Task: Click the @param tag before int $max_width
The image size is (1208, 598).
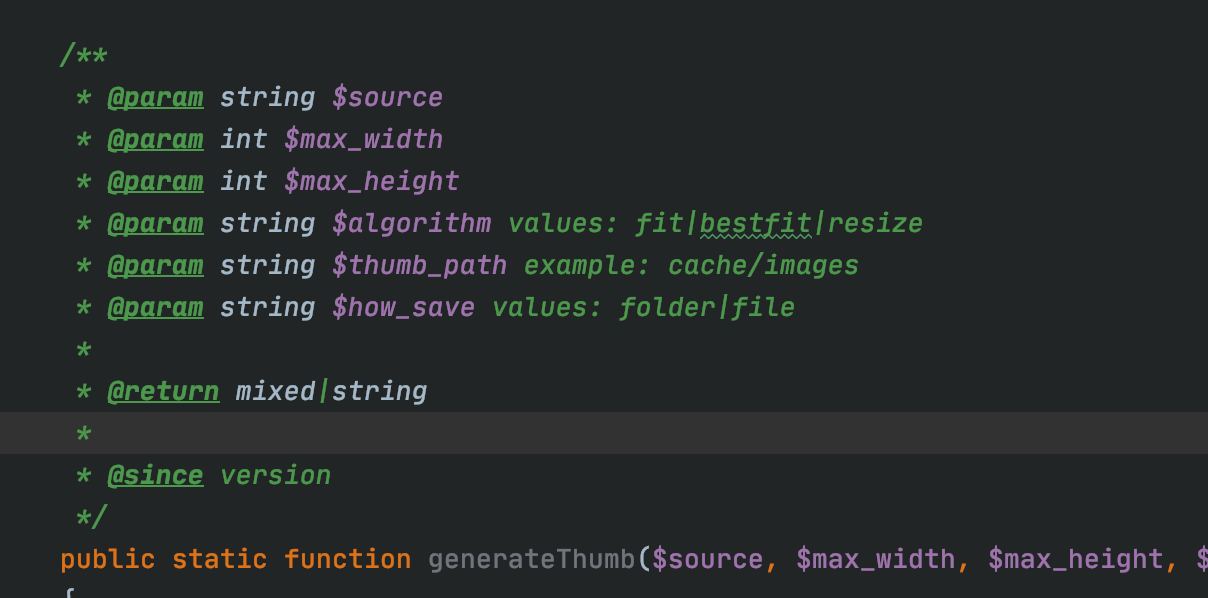Action: click(x=155, y=140)
